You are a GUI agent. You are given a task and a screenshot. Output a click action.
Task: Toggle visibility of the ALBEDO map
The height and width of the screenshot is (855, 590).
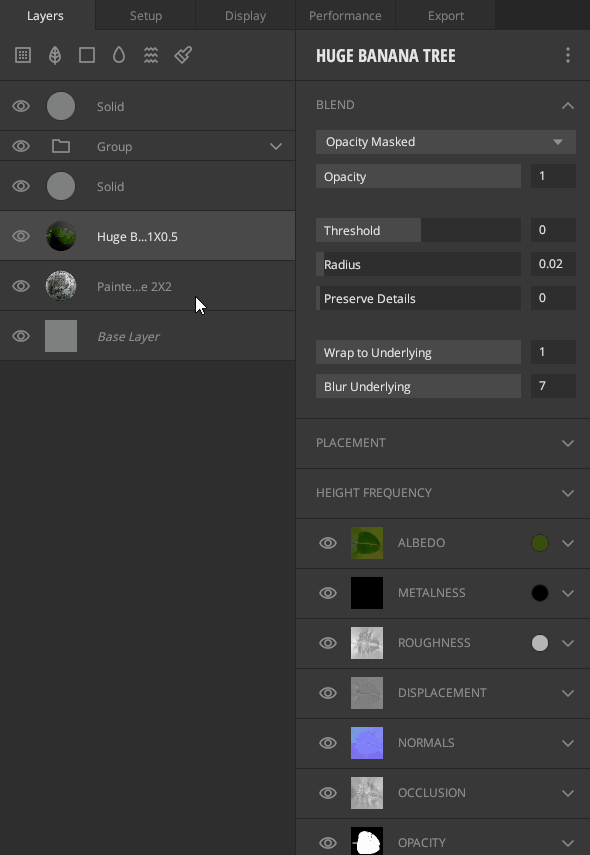pyautogui.click(x=328, y=543)
